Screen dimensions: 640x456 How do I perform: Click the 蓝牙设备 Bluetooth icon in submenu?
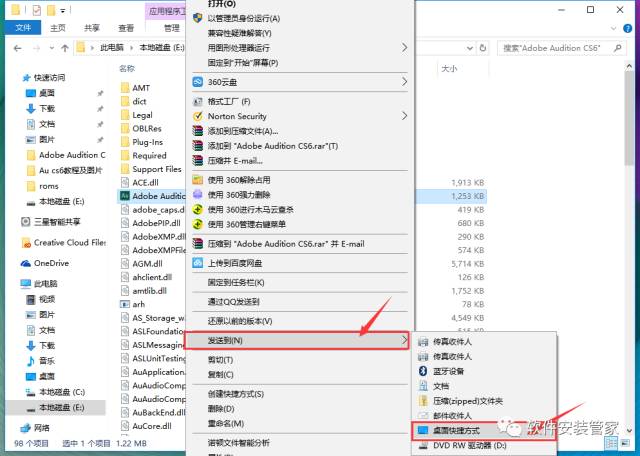[x=422, y=370]
